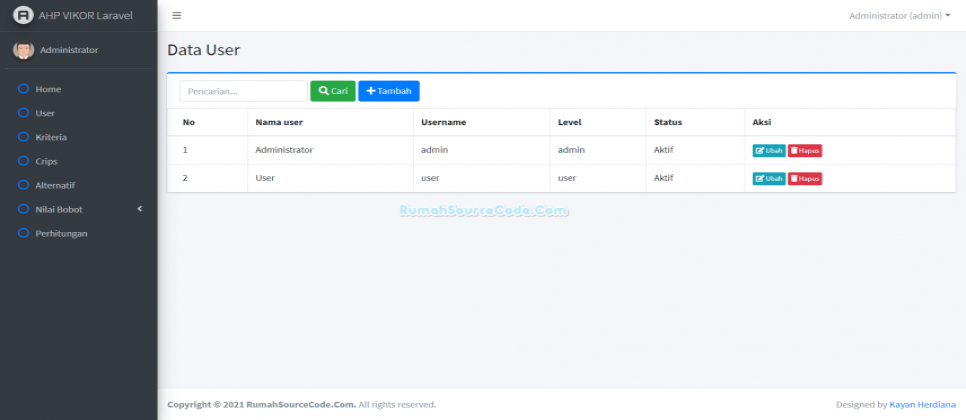Click Ubah for the Administrator row

coord(769,150)
